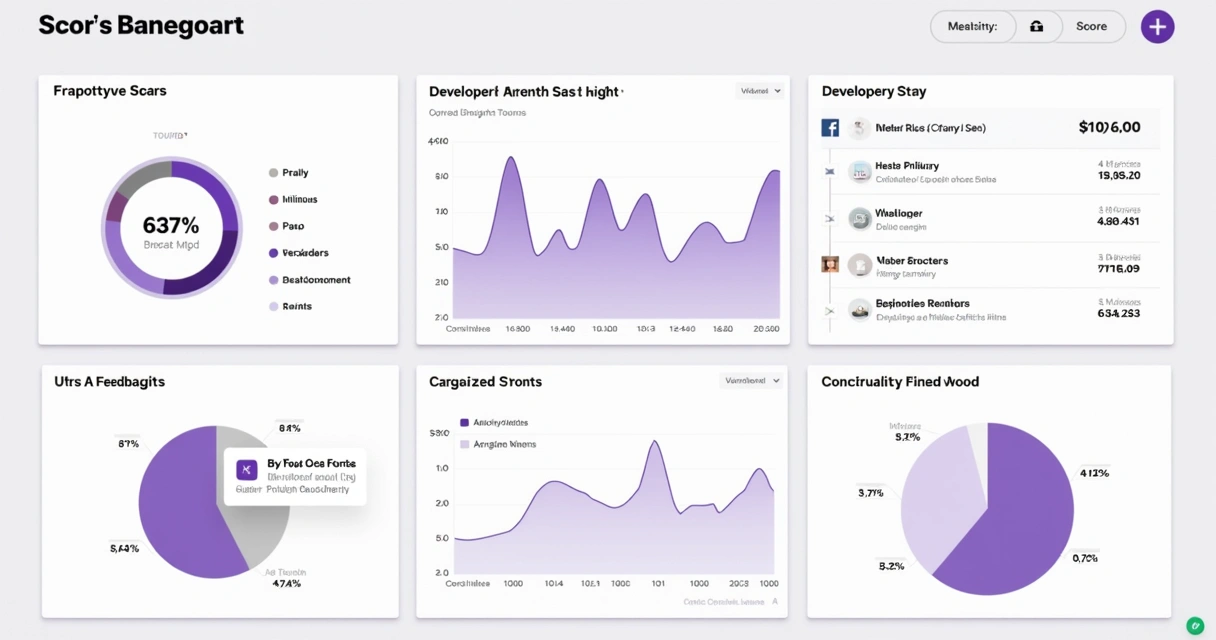Open the photo thumbnail left of Maber Sirocters
1216x640 pixels.
[x=830, y=265]
